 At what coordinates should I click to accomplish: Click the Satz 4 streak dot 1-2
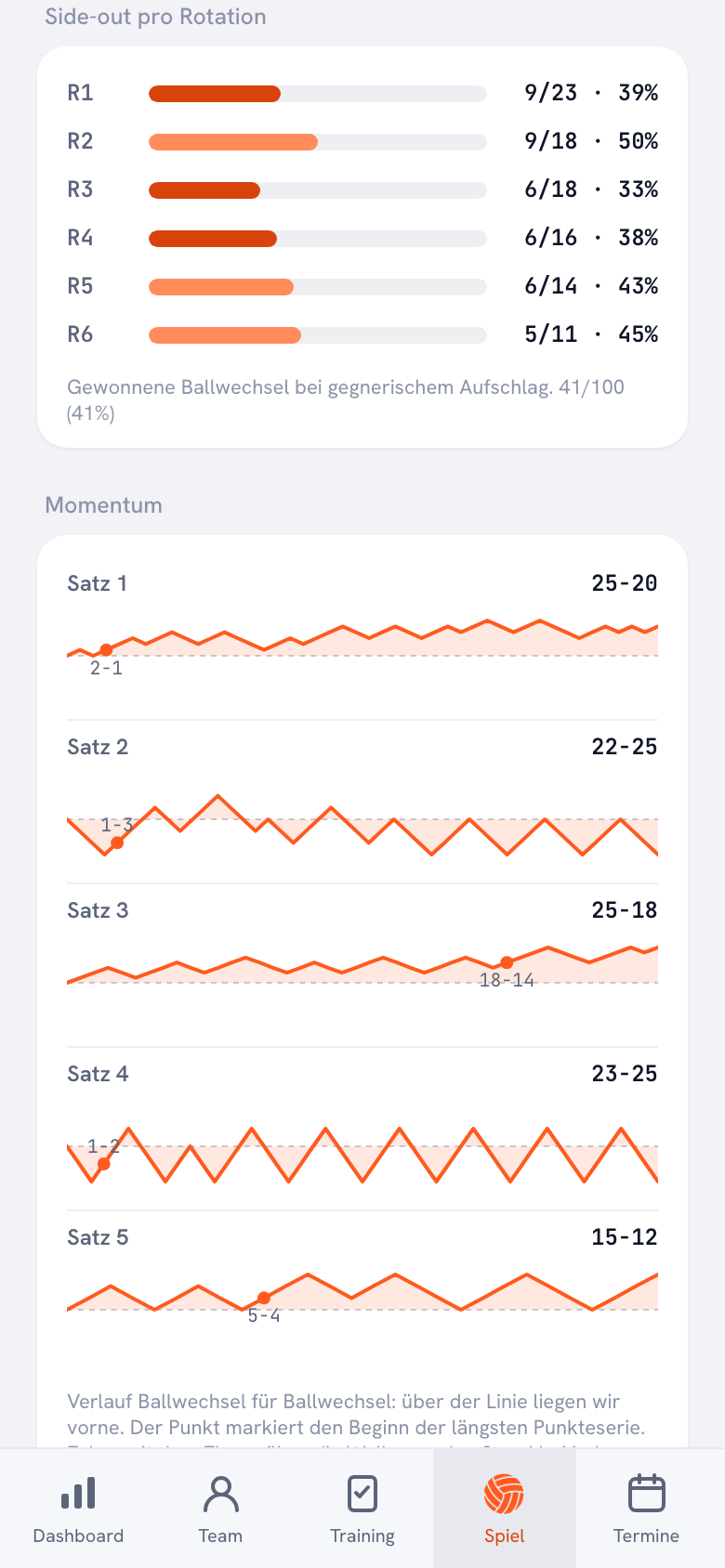coord(104,1163)
